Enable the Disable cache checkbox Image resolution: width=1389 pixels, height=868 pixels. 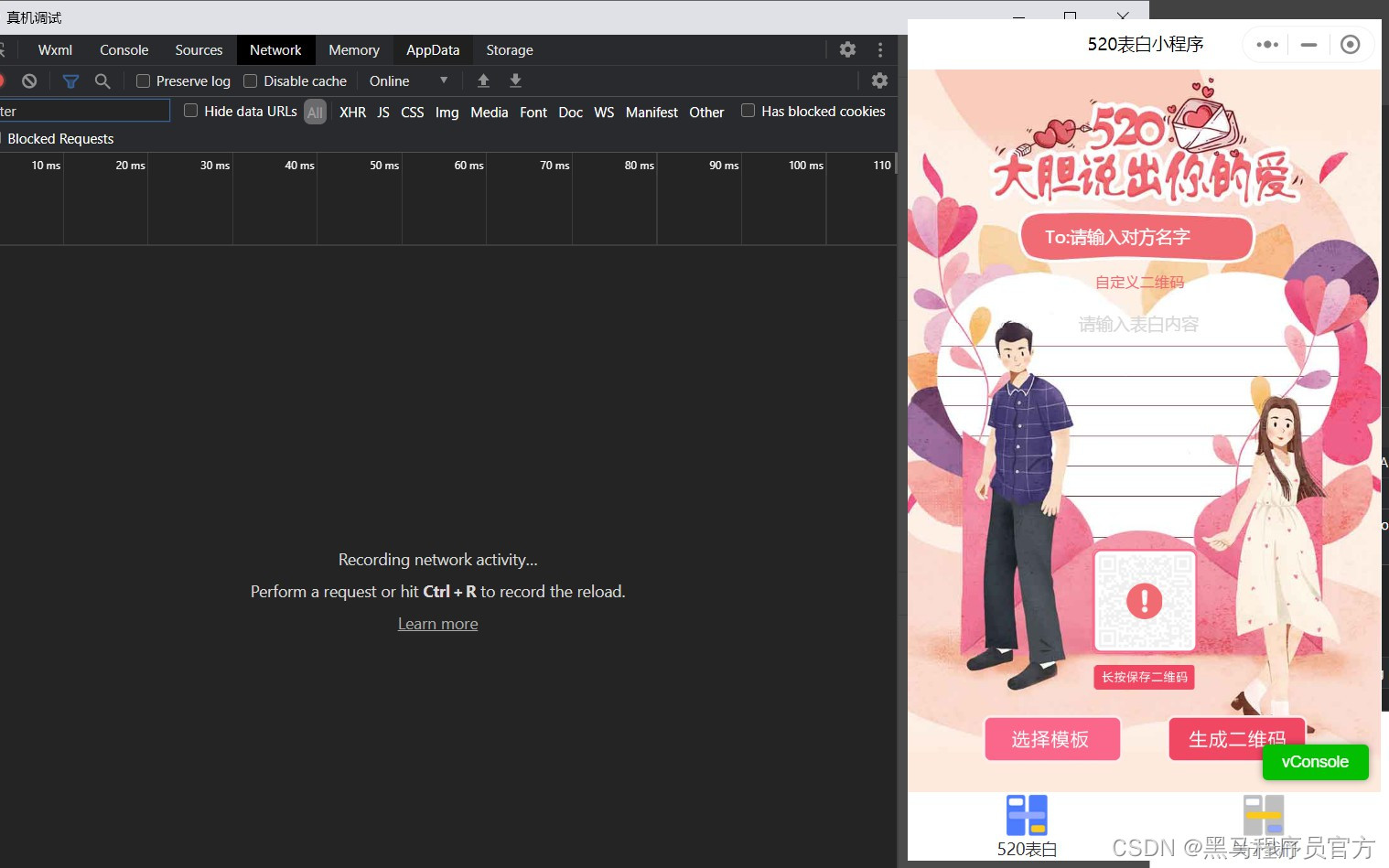(250, 81)
